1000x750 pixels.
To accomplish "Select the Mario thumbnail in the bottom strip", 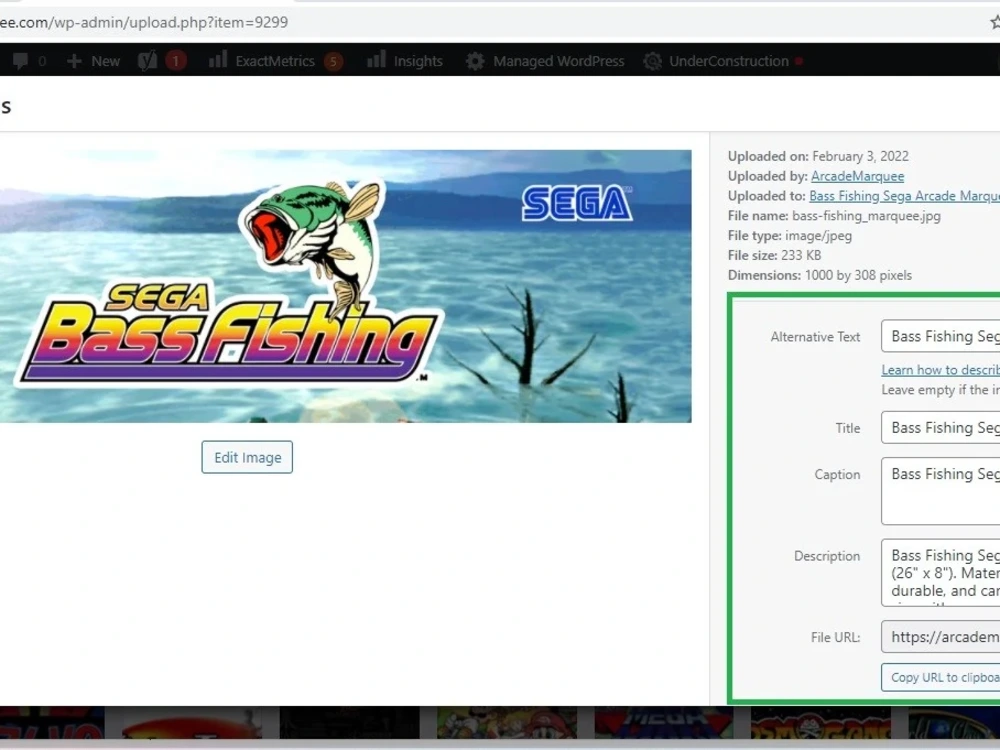I will (506, 722).
